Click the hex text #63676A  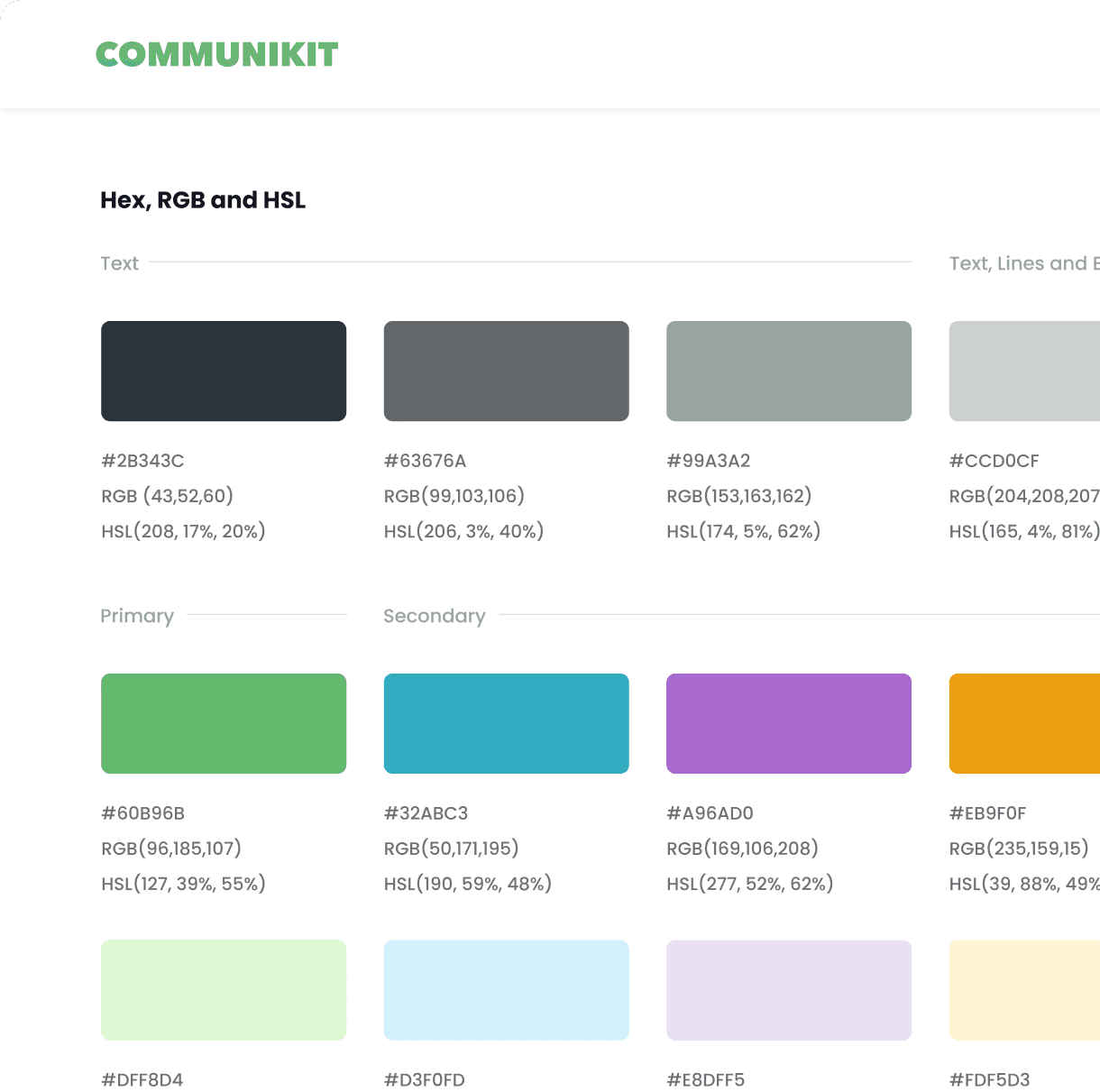tap(425, 461)
